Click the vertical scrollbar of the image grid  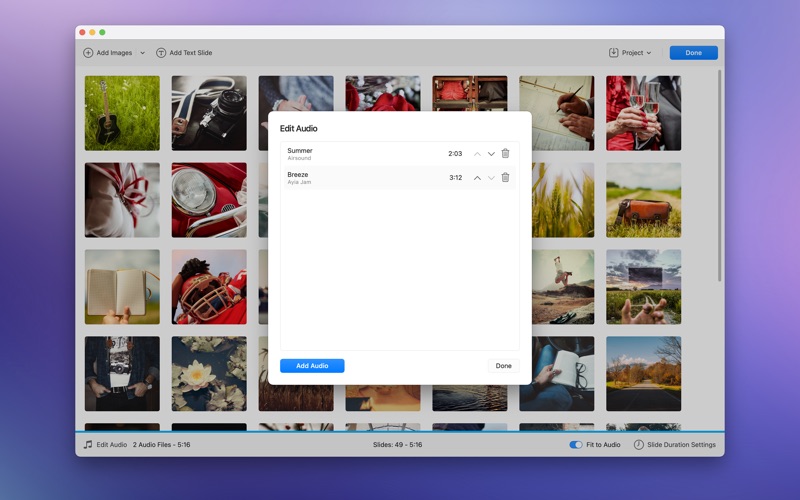pos(719,176)
